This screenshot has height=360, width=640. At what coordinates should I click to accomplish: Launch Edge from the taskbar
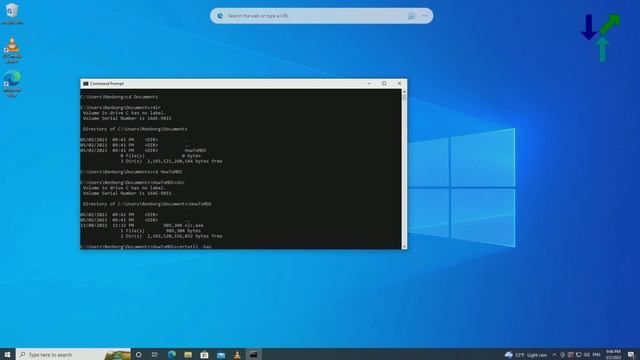(x=172, y=354)
